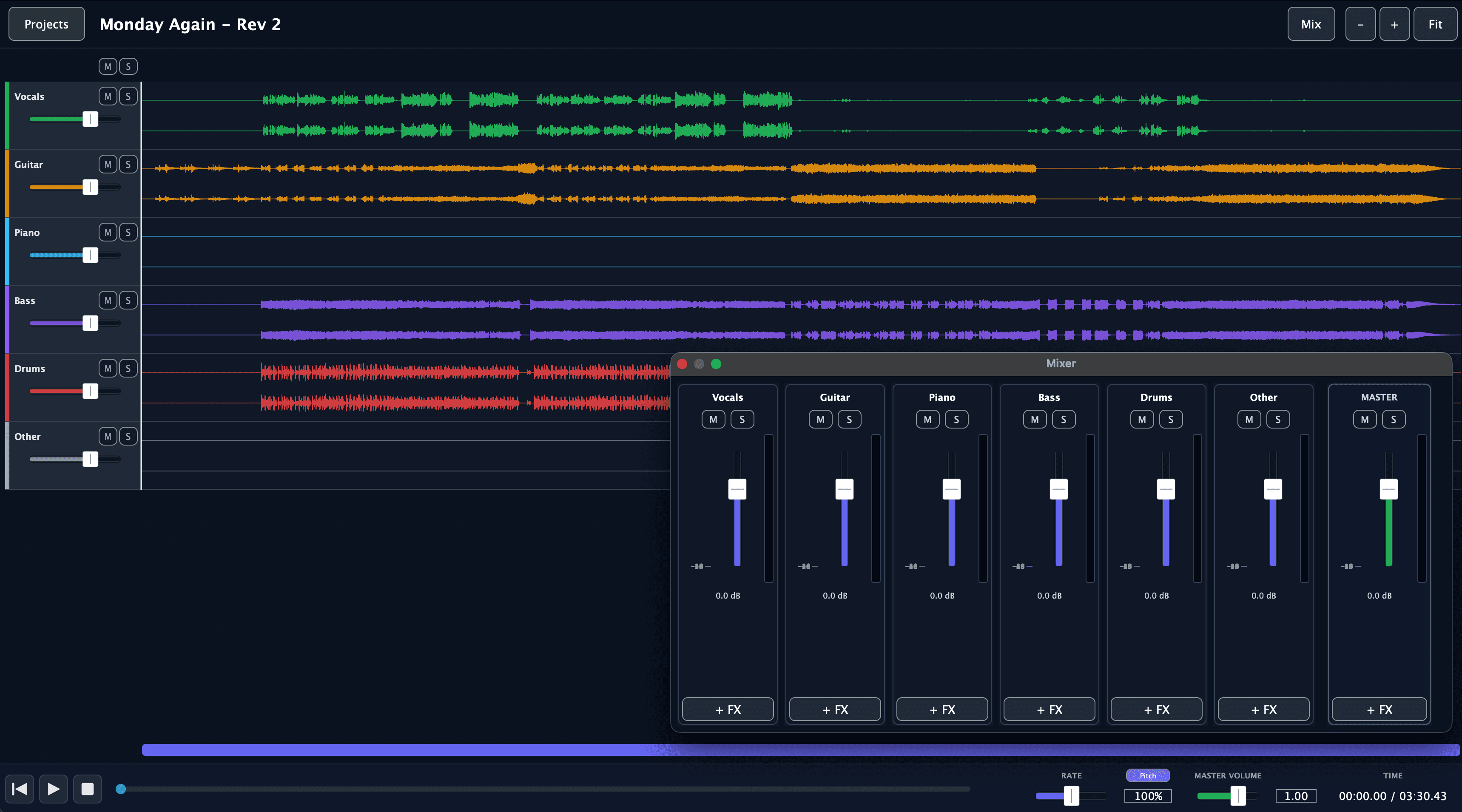Solo the Vocals track in track list
This screenshot has height=812, width=1462.
128,97
